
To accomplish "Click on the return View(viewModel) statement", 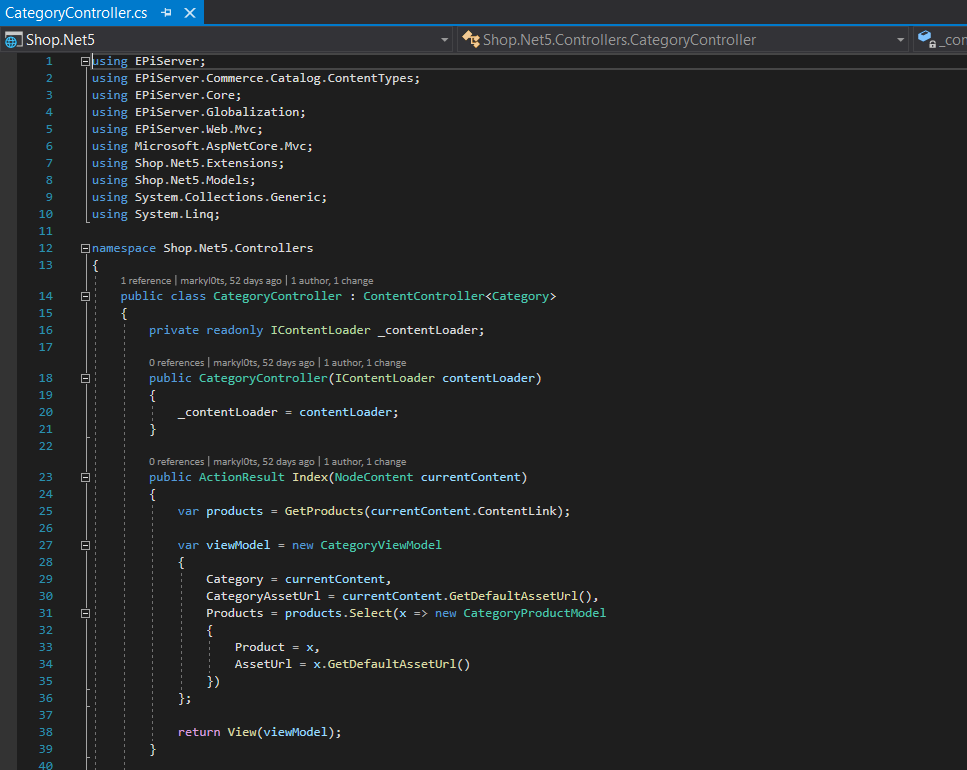I will click(259, 732).
